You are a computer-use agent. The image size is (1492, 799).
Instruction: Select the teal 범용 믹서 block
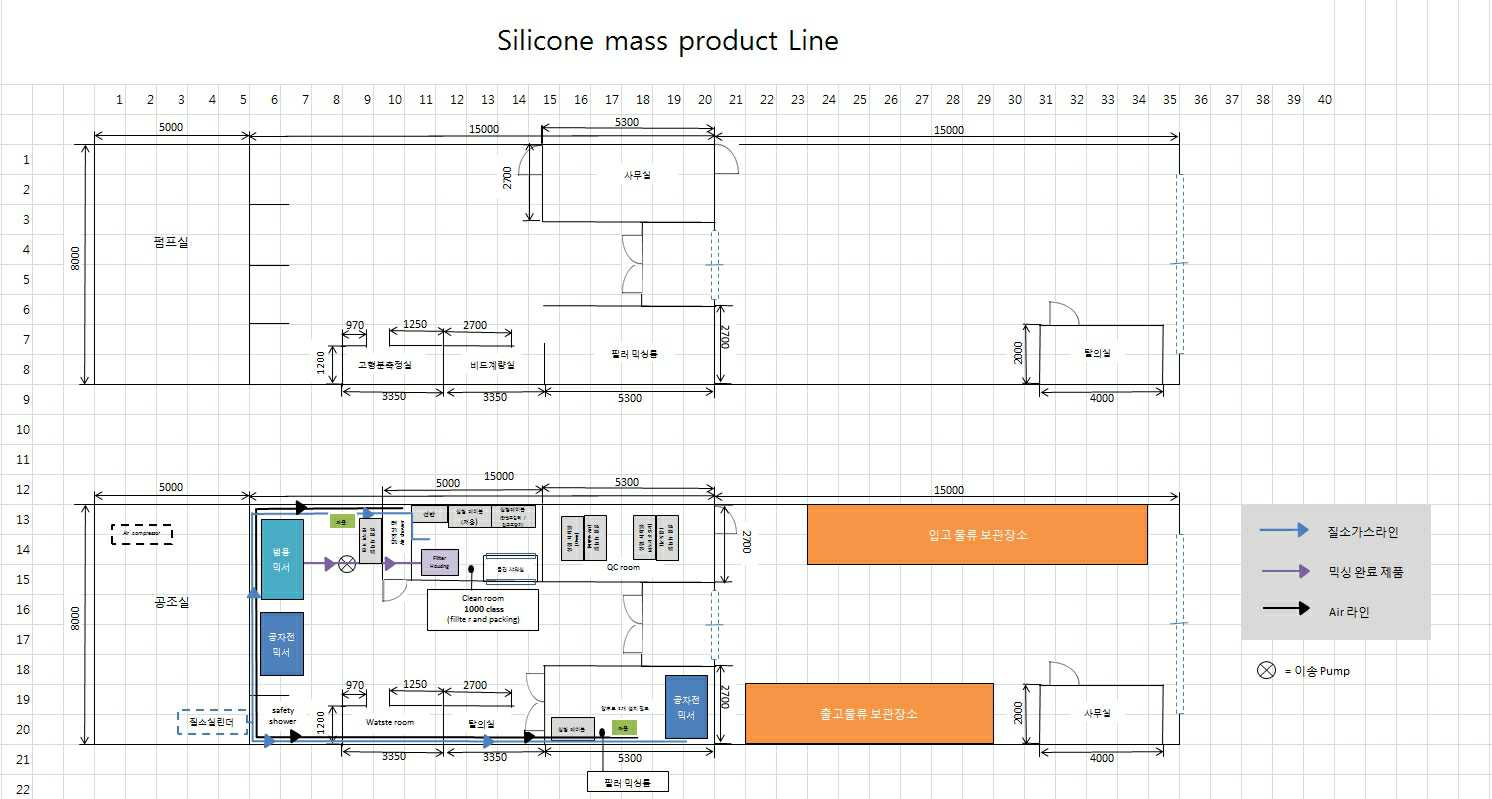tap(281, 559)
